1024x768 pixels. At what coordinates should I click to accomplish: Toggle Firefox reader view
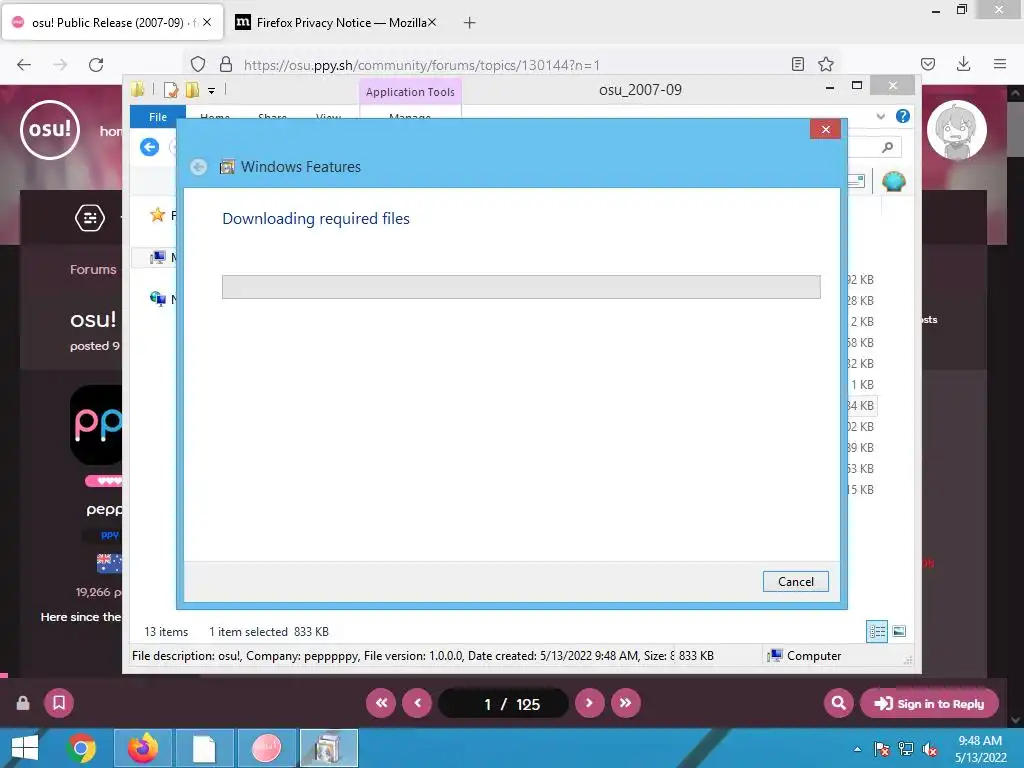tap(797, 64)
